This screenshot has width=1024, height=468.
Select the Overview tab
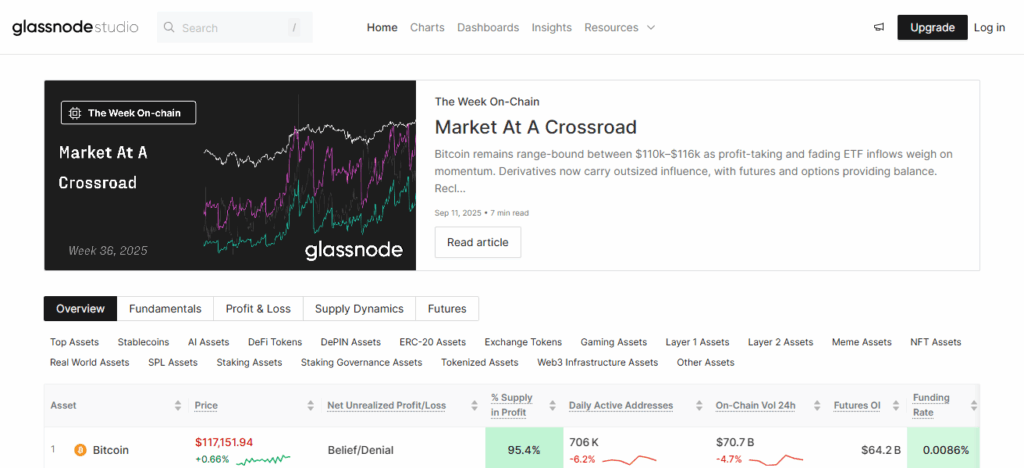[80, 309]
